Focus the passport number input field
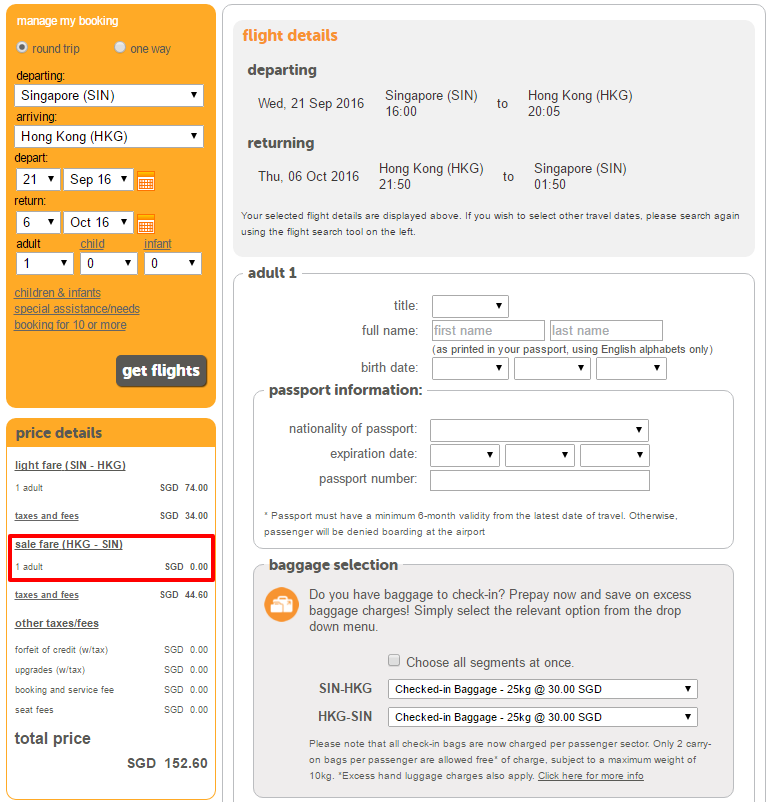 539,480
